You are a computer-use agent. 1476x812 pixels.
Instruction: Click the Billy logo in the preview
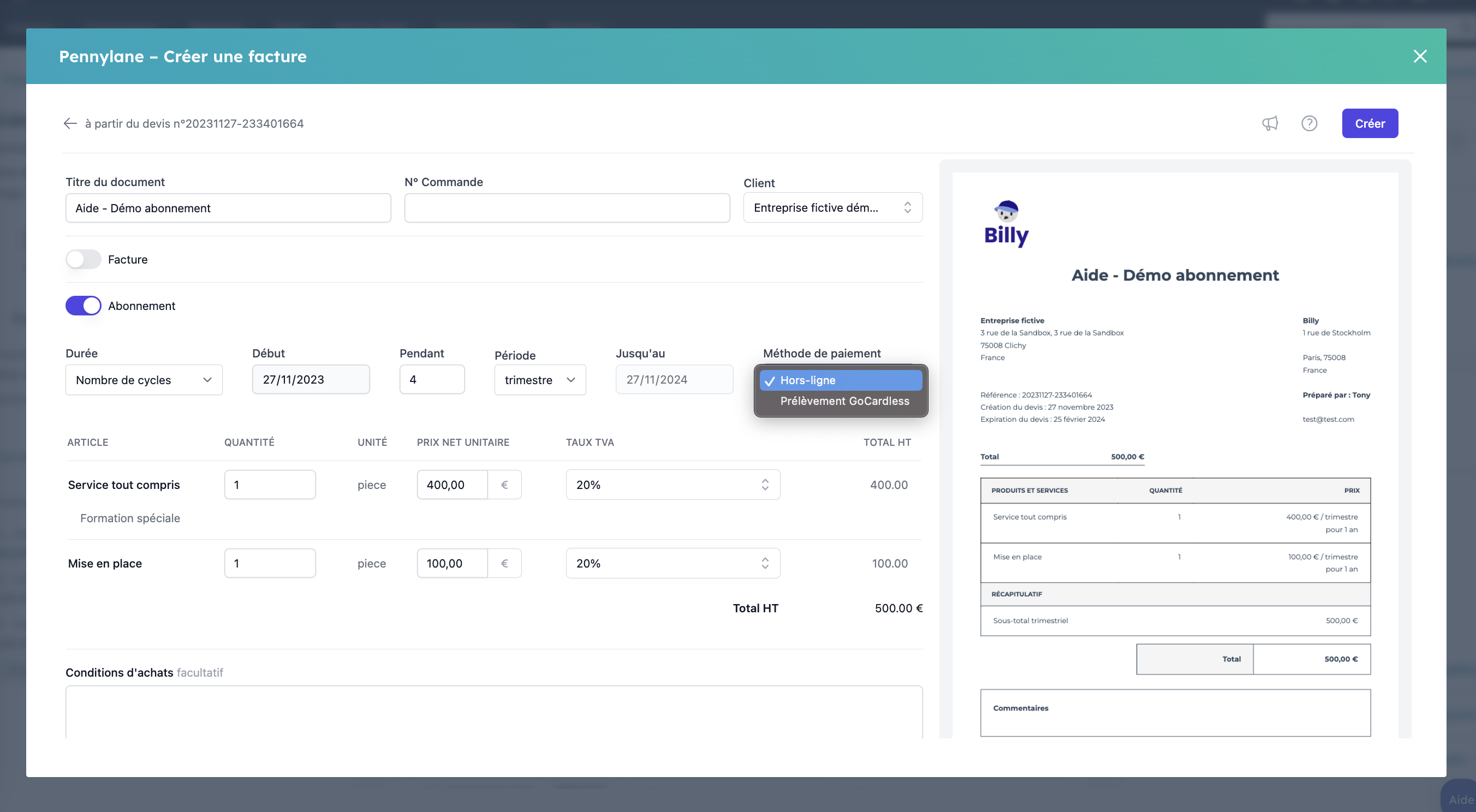1006,223
